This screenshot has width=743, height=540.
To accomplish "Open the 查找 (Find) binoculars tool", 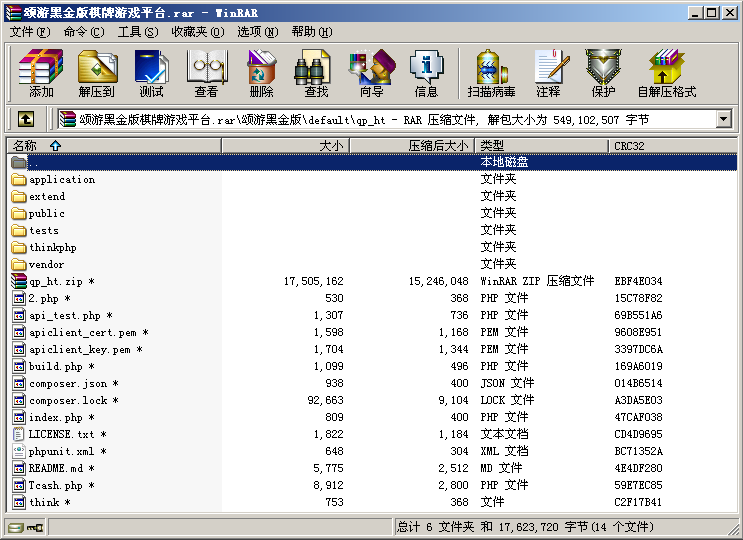I will click(x=316, y=74).
